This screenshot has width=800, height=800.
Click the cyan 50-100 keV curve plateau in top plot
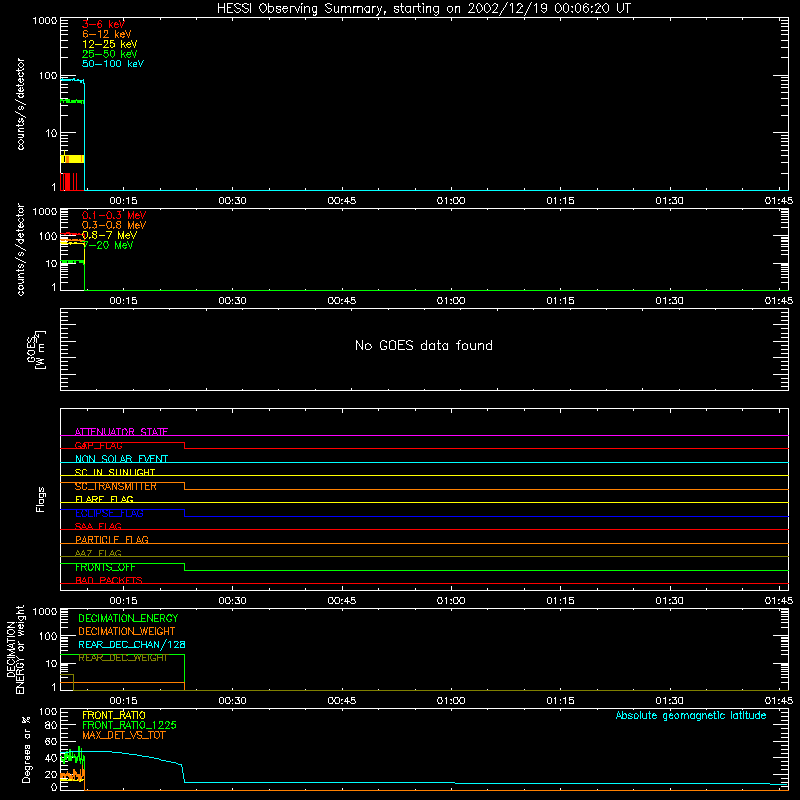pyautogui.click(x=72, y=80)
